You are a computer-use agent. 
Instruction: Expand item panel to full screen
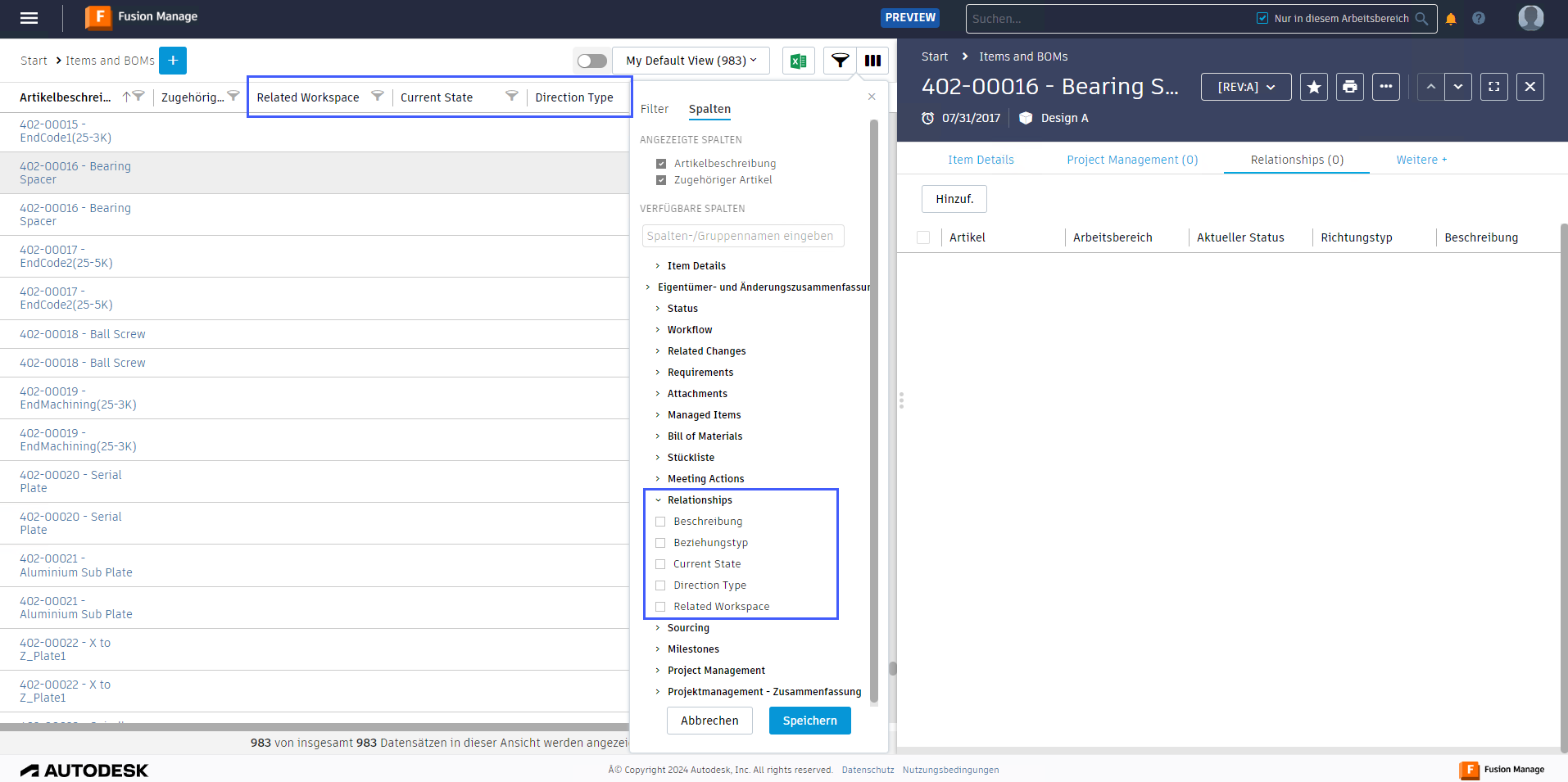click(1494, 87)
